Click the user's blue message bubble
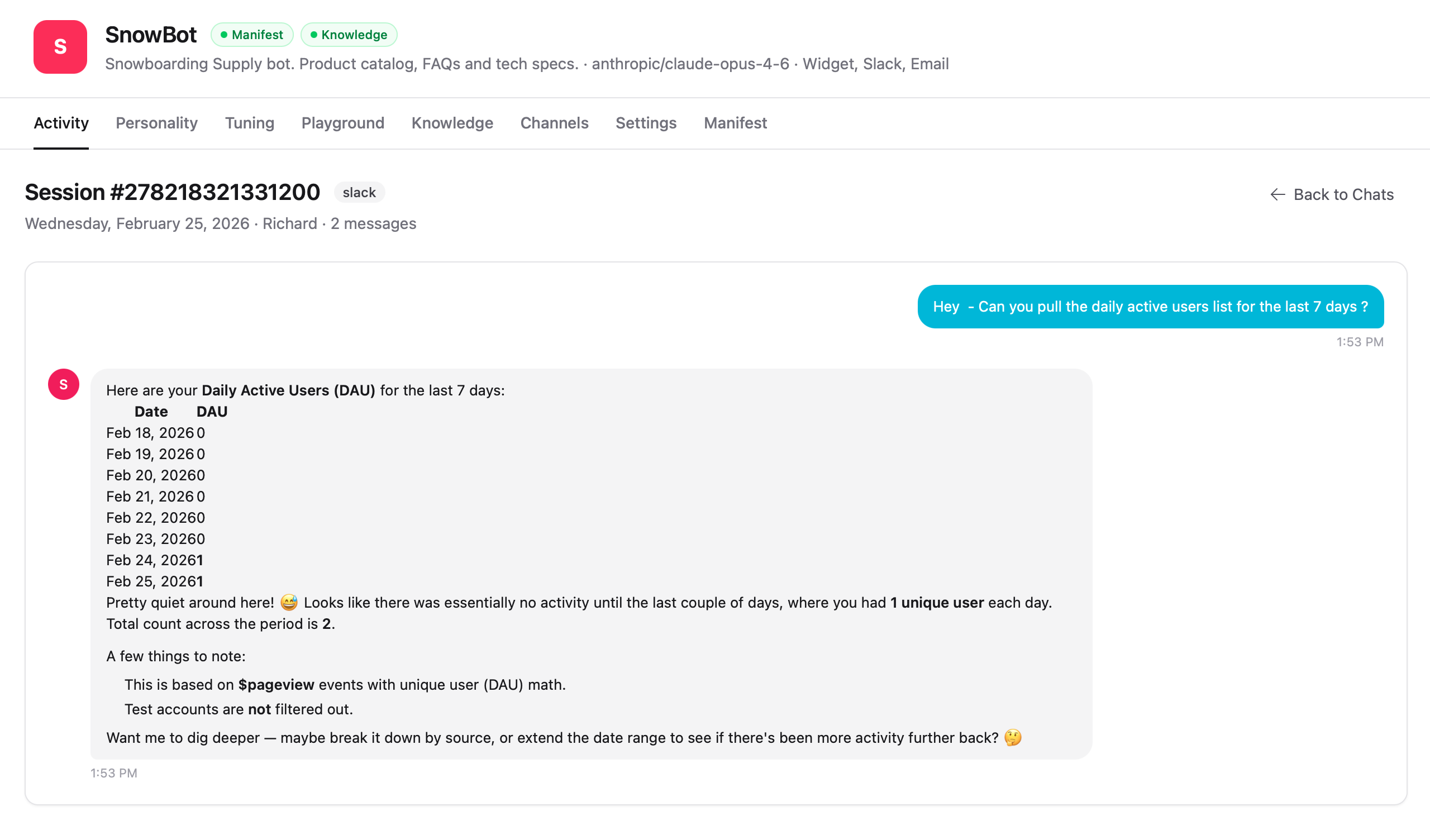1430x840 pixels. pos(1150,307)
